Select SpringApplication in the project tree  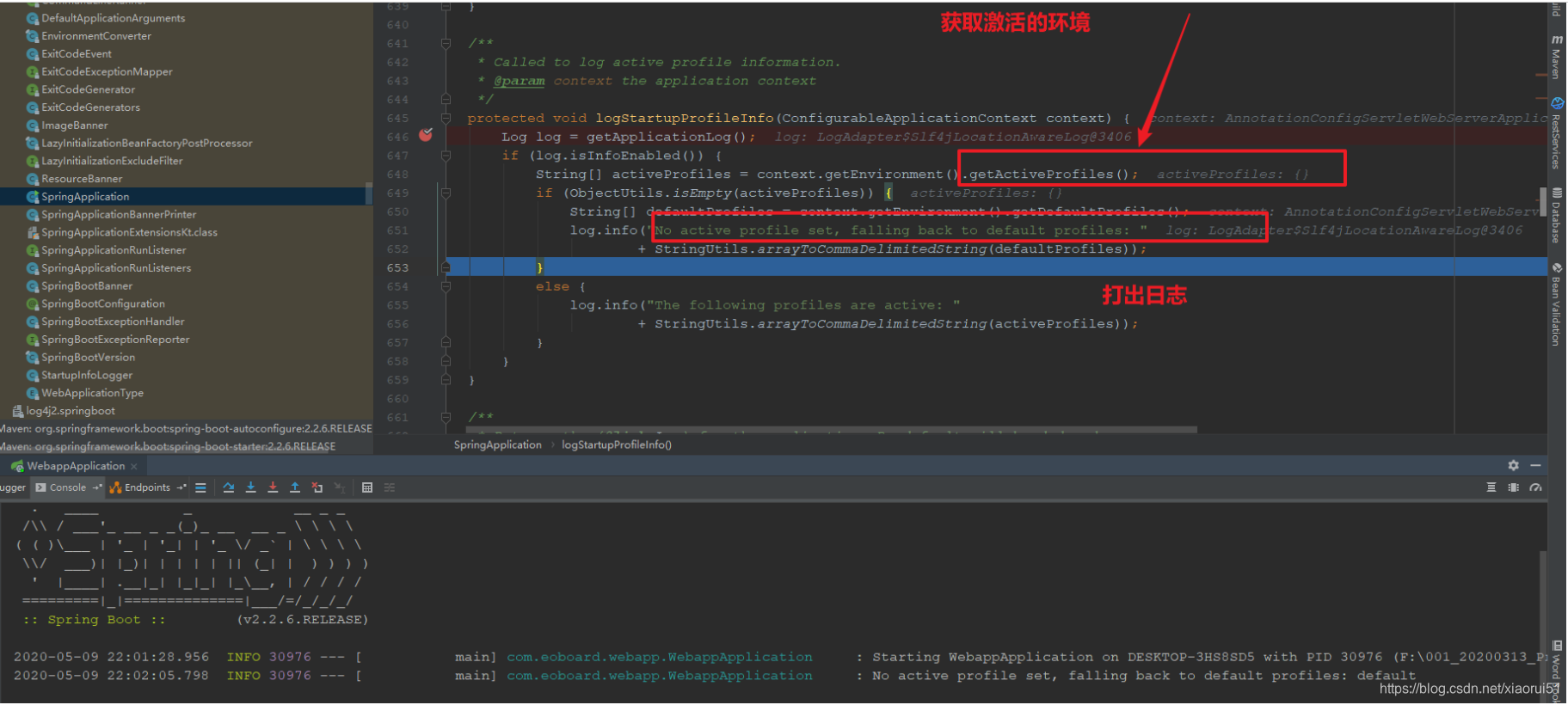pos(85,197)
